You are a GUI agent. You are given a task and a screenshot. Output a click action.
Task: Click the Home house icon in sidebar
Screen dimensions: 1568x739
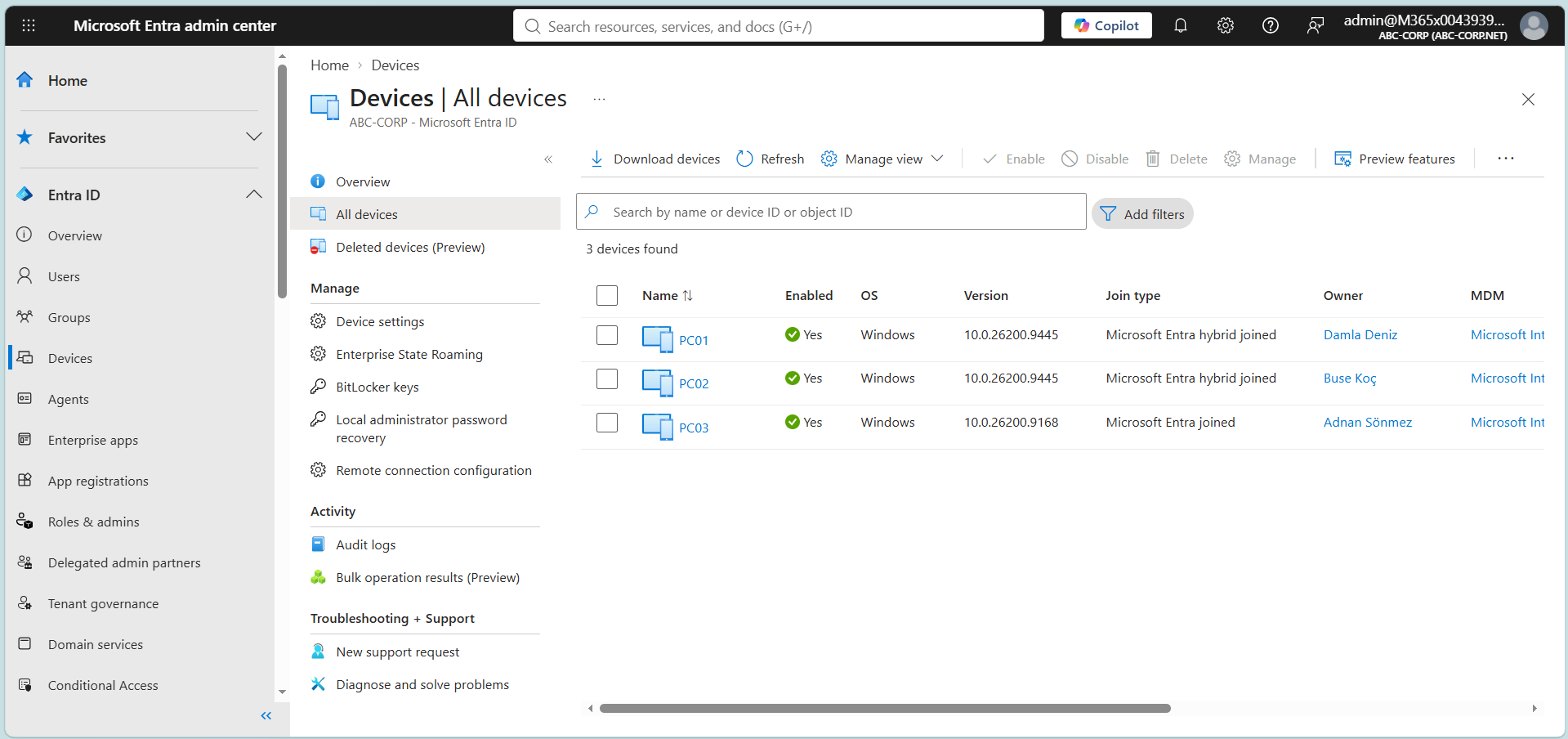coord(25,80)
